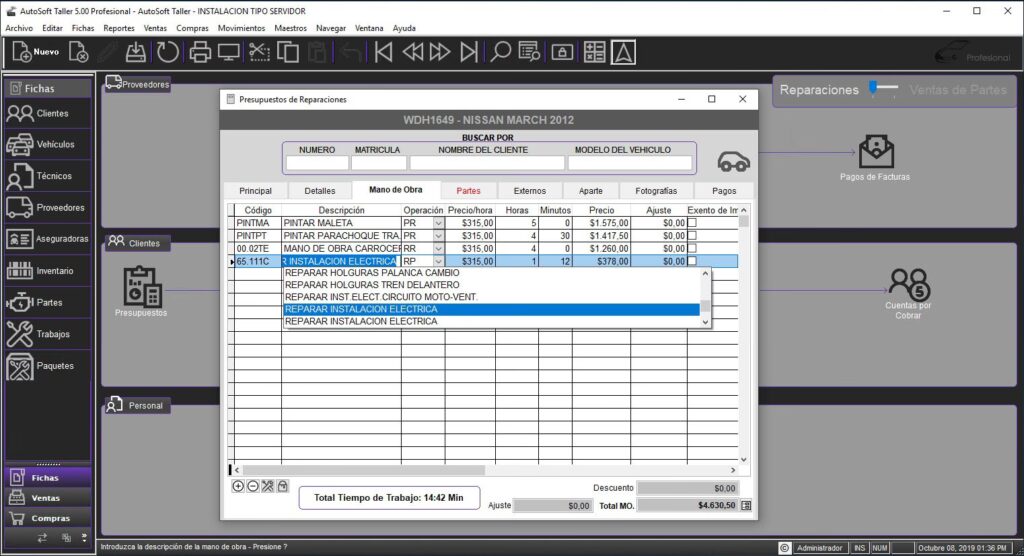Viewport: 1024px width, 556px height.
Task: Toggle Exento checkbox on MANO DE OBRA row
Action: tap(692, 248)
